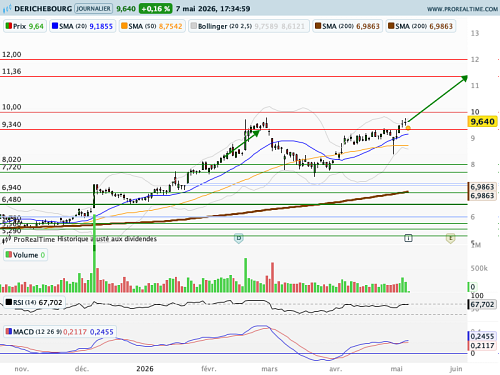Click the DERICHEBOURG instrument name

[43, 9]
